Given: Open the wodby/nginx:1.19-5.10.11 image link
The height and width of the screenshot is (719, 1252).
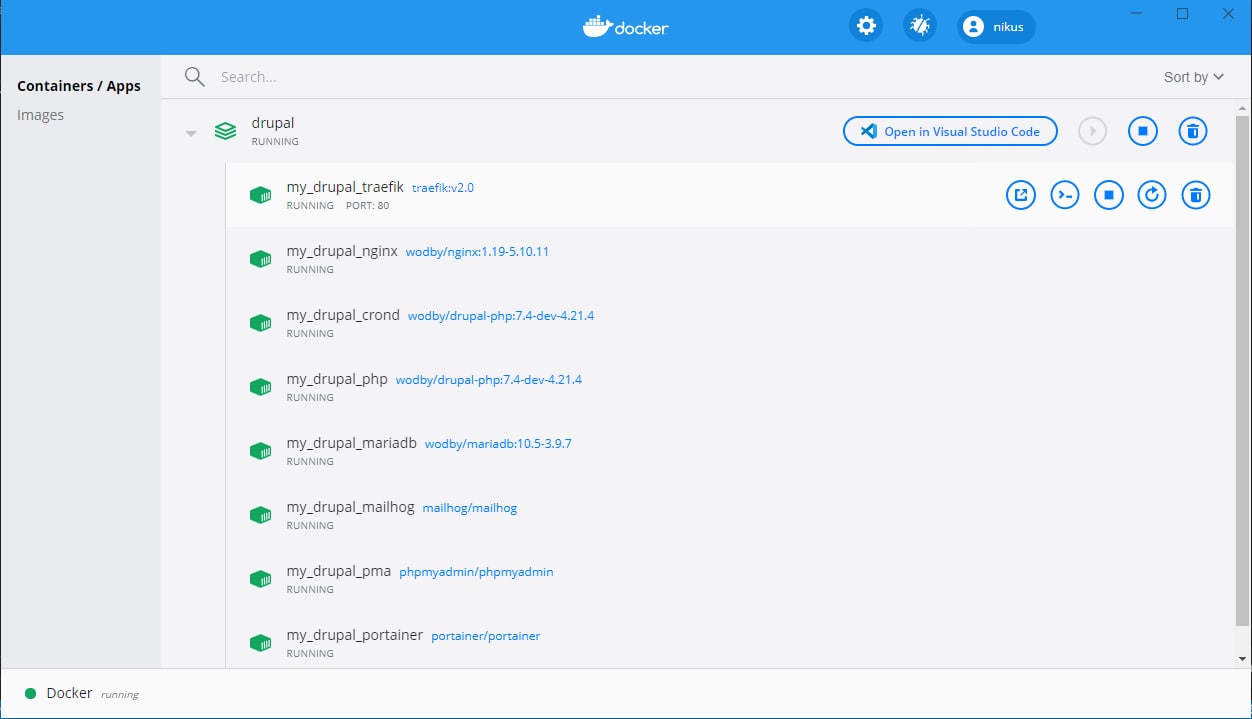Looking at the screenshot, I should (x=477, y=252).
